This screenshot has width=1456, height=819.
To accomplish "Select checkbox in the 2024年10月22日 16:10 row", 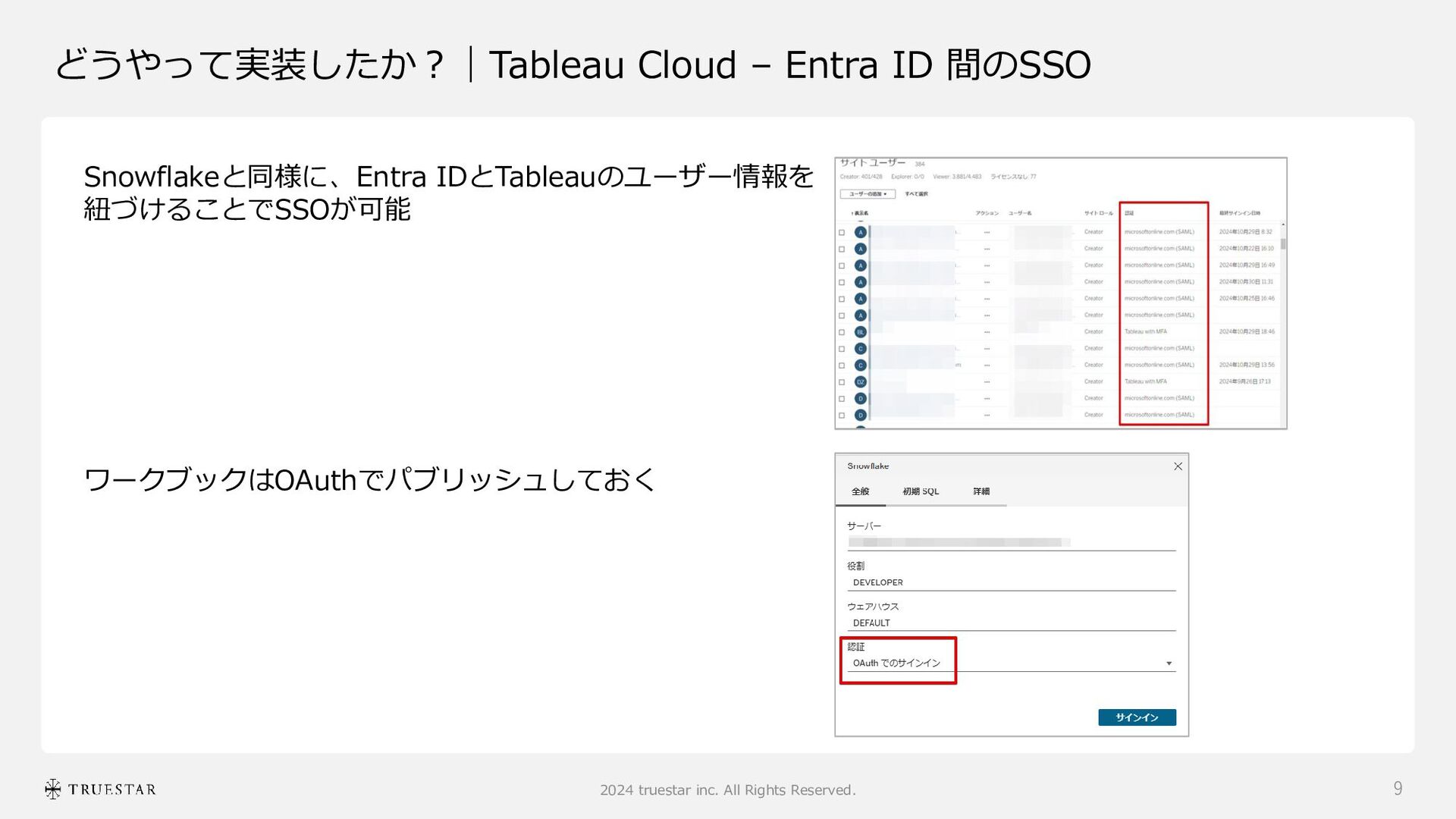I will point(842,249).
